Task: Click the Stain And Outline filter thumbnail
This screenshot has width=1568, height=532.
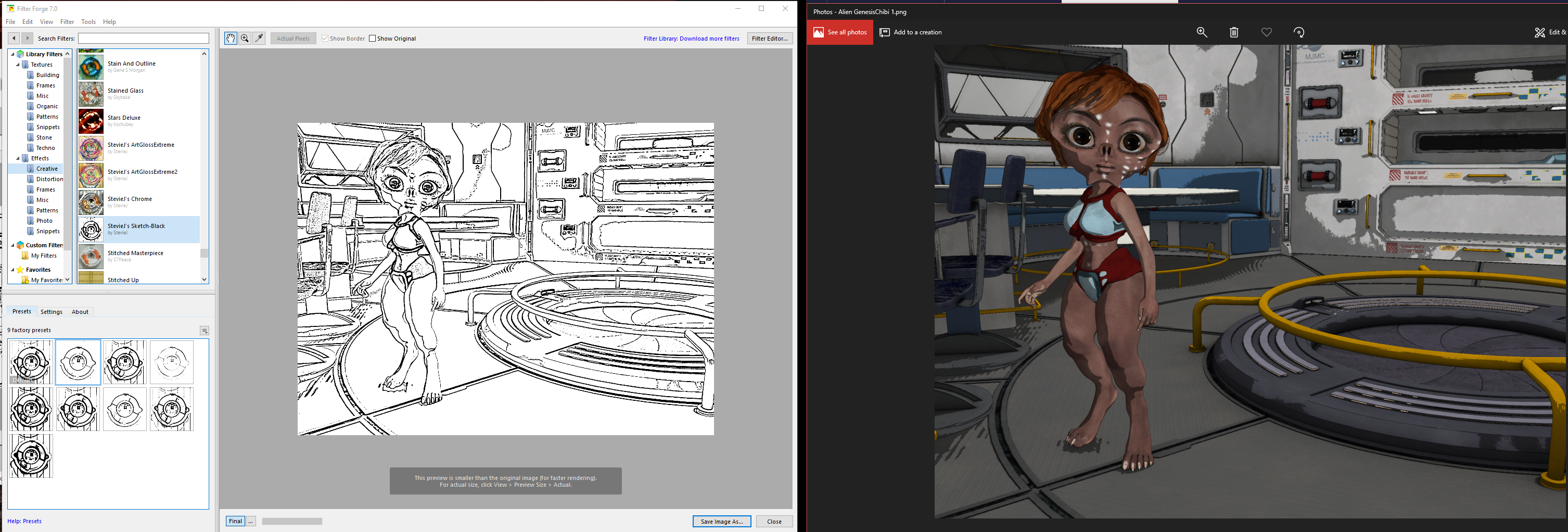Action: pyautogui.click(x=91, y=67)
